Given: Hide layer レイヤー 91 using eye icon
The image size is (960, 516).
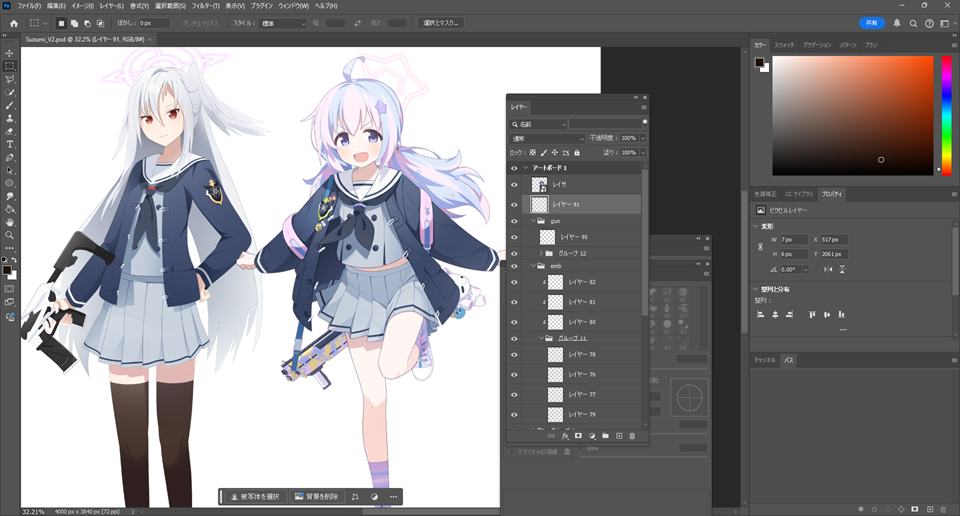Looking at the screenshot, I should click(514, 204).
